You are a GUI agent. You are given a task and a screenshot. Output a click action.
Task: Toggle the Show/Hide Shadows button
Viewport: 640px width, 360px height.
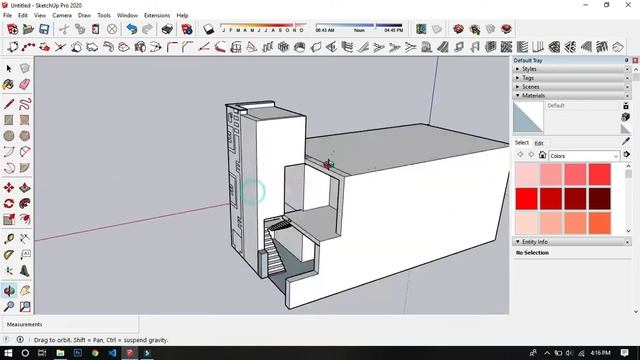[x=209, y=29]
